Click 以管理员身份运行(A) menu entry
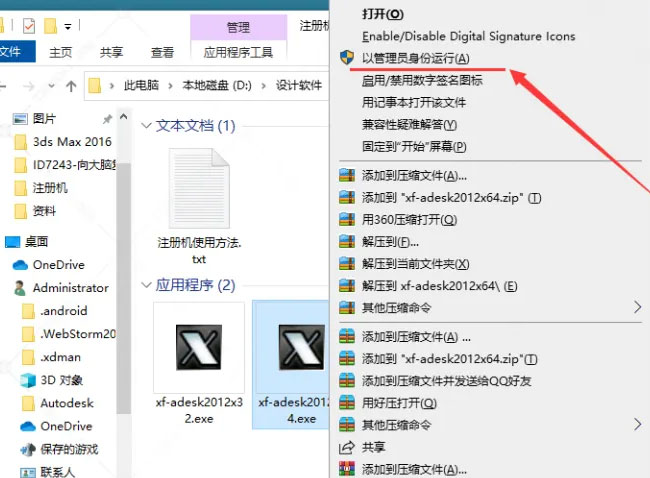The width and height of the screenshot is (650, 478). 415,58
